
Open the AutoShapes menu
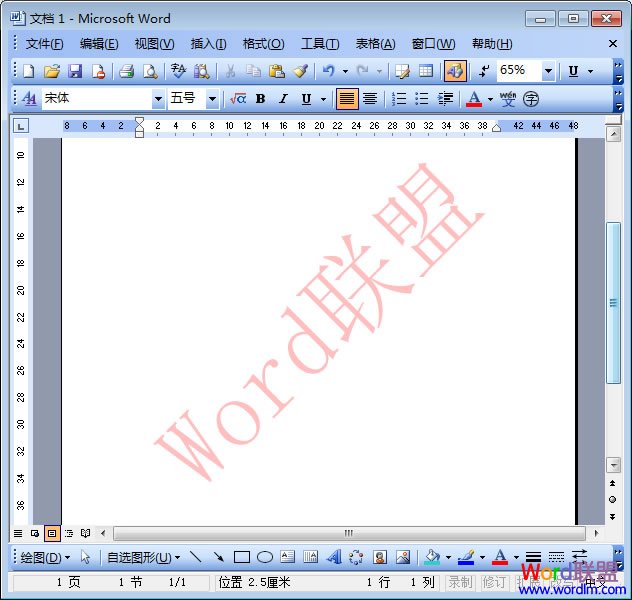[143, 558]
